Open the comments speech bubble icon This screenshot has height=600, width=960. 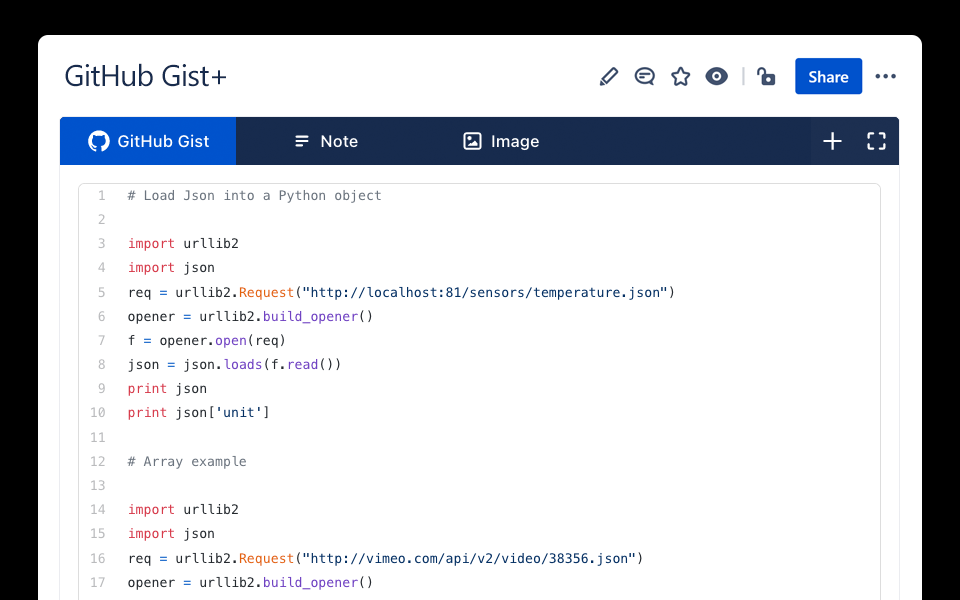[645, 77]
